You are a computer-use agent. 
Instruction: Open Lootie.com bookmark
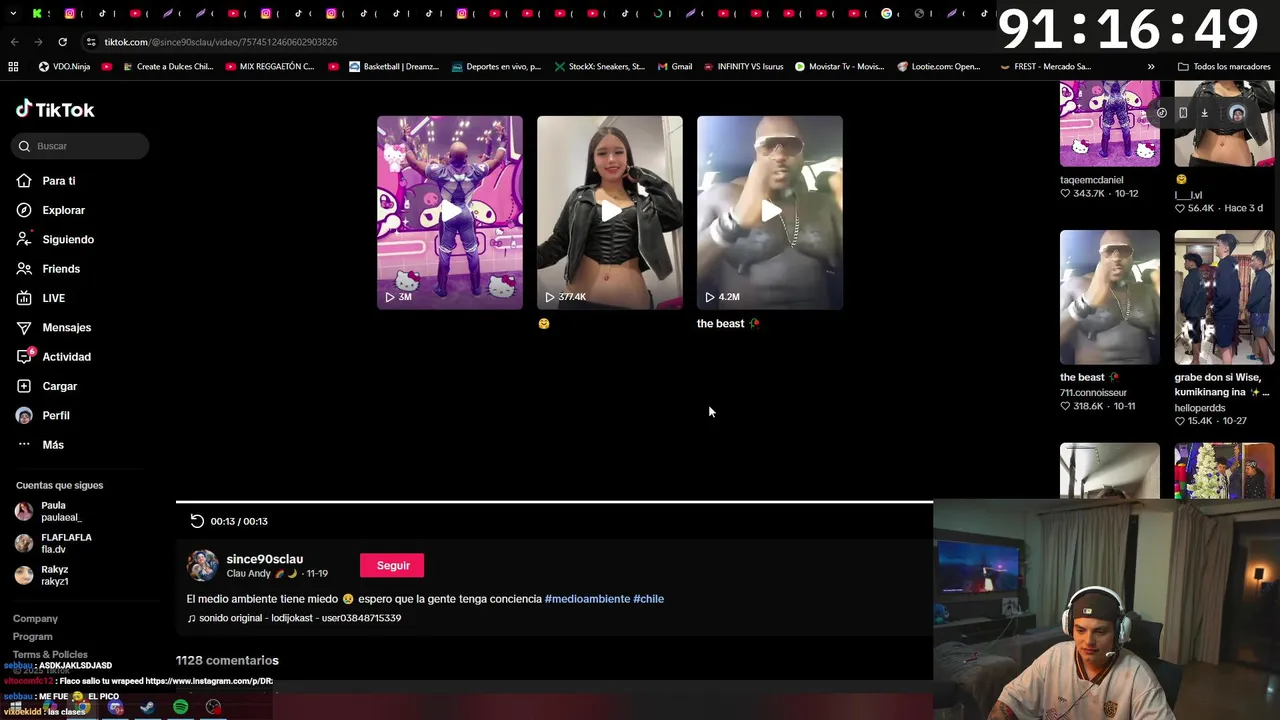(x=939, y=67)
